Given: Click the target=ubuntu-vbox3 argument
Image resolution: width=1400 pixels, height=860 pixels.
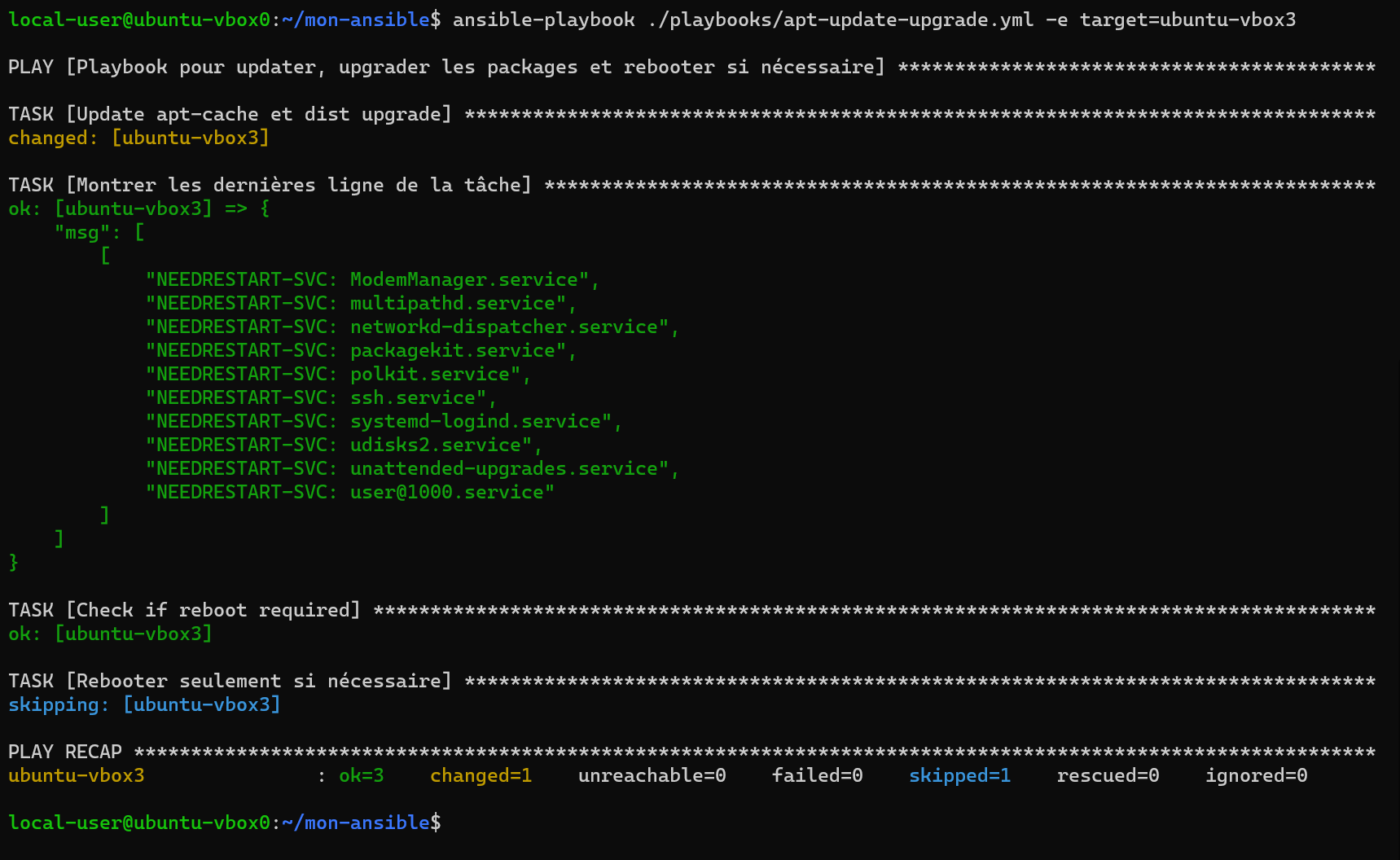Looking at the screenshot, I should click(x=1188, y=20).
